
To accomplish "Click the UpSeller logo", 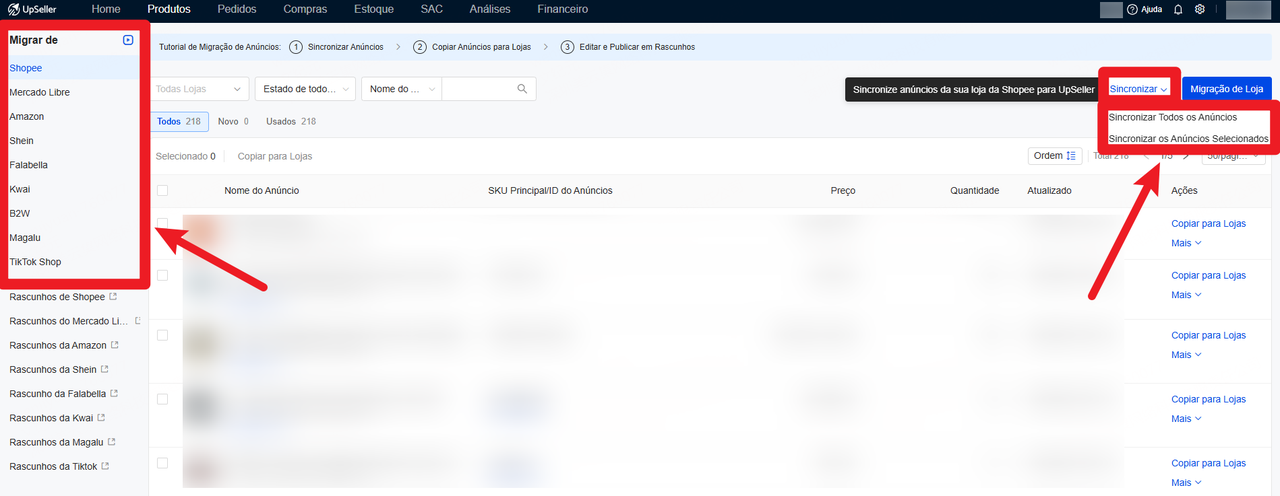I will (x=32, y=9).
